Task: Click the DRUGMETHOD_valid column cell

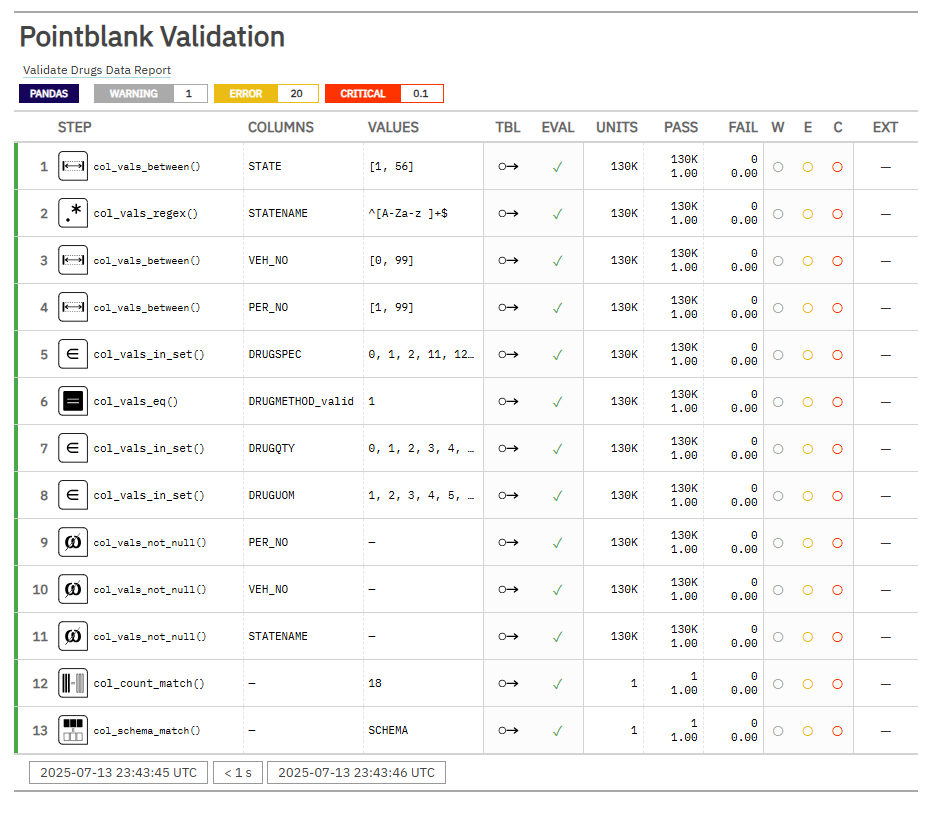Action: pos(301,401)
